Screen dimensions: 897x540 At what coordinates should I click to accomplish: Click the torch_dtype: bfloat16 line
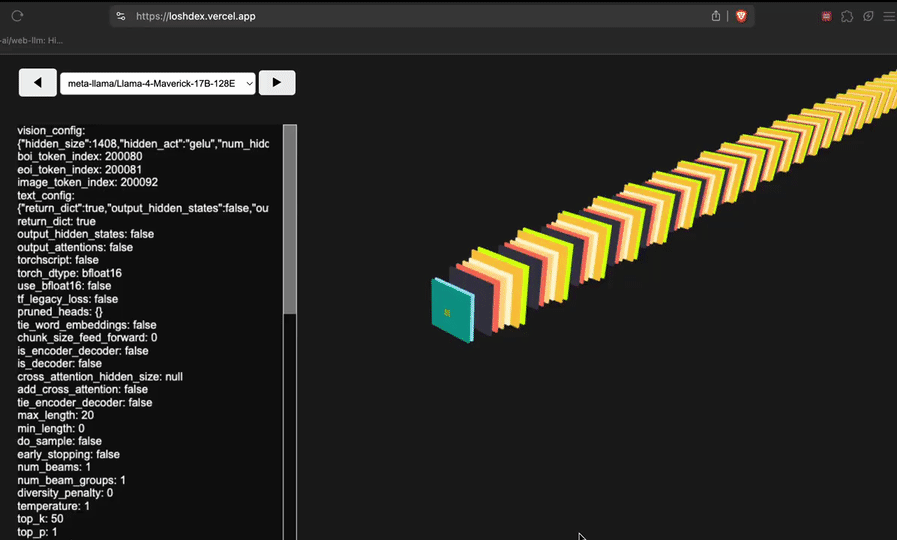[69, 273]
